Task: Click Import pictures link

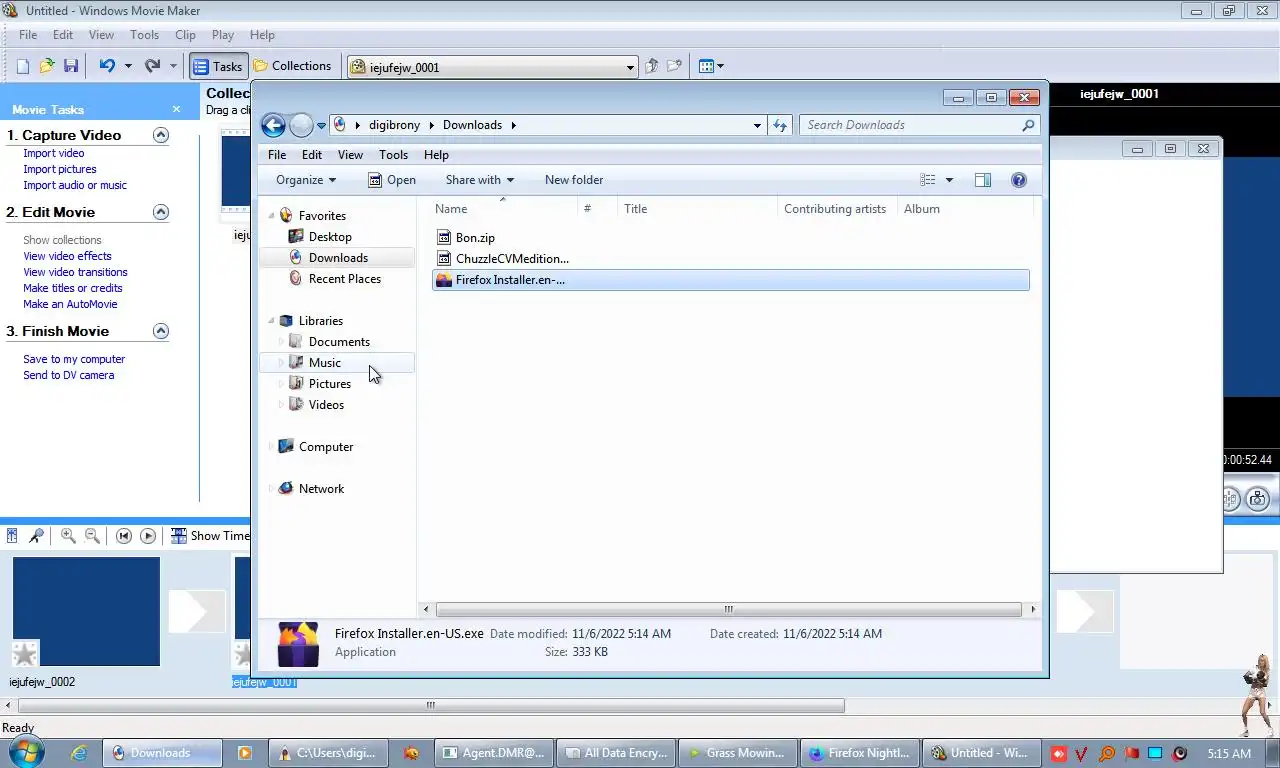Action: point(60,169)
